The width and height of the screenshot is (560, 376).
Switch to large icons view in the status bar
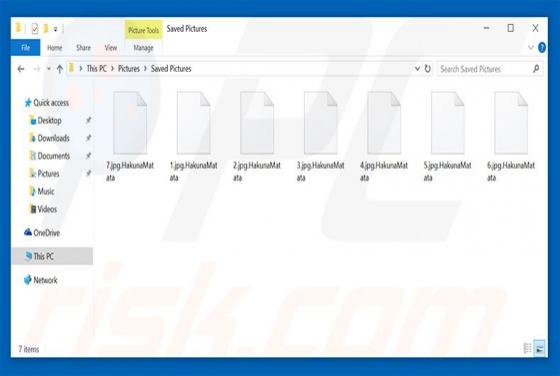coord(540,348)
